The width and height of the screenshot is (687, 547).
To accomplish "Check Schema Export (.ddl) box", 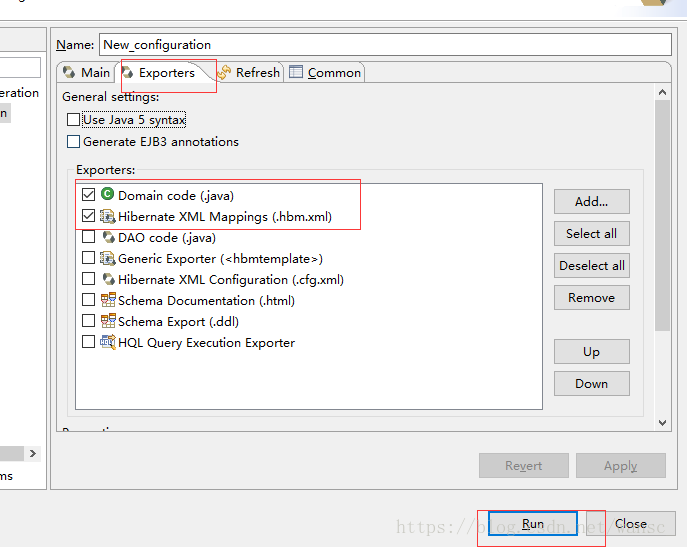I will click(89, 321).
